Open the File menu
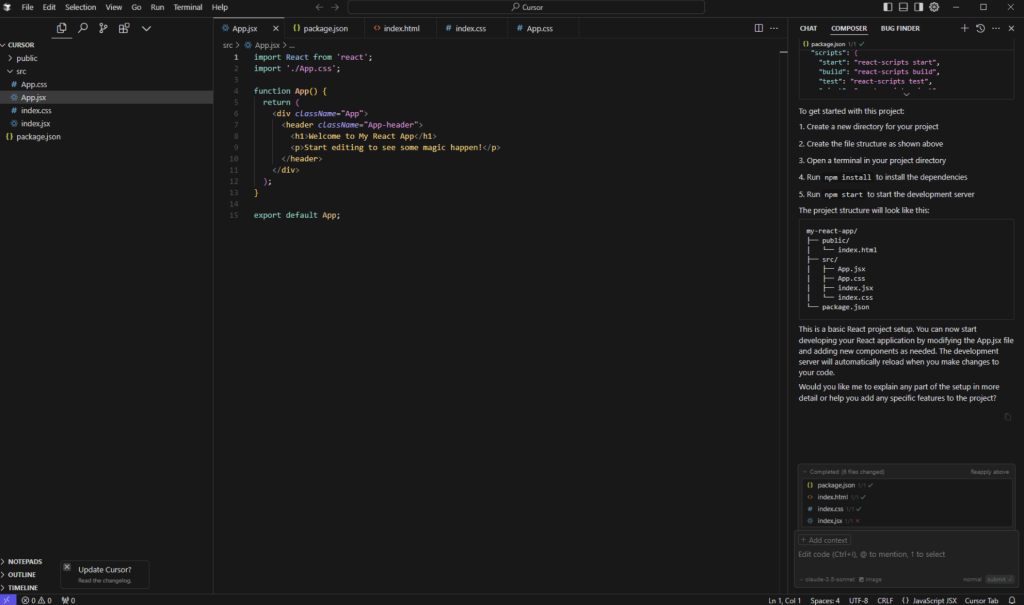The height and width of the screenshot is (605, 1024). tap(27, 7)
